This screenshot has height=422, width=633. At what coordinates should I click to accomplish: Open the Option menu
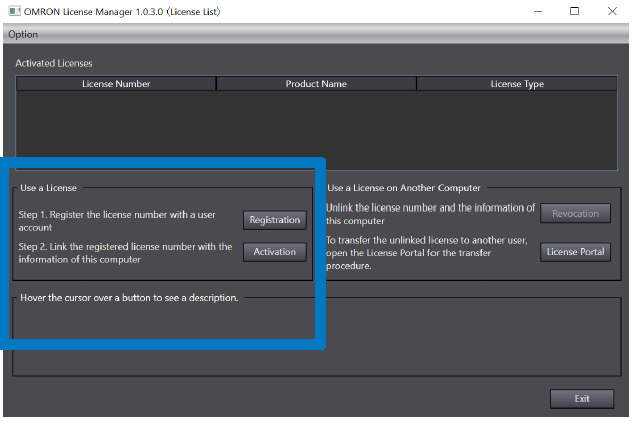(23, 34)
